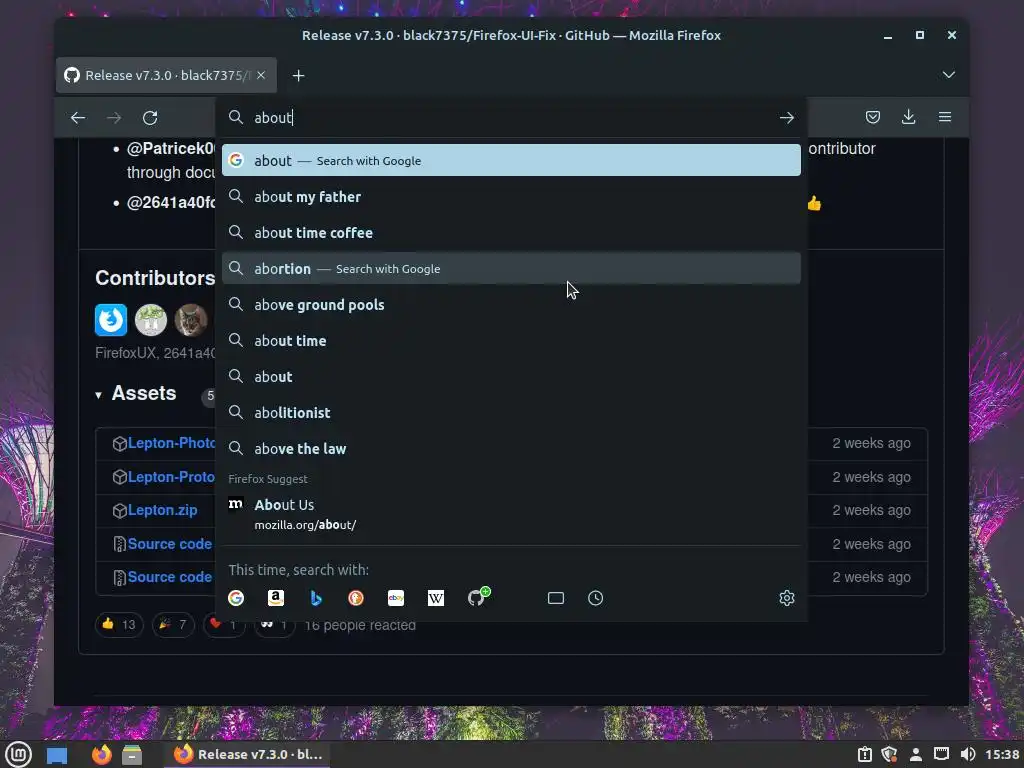Pick the 'above ground pools' suggestion
Viewport: 1024px width, 768px height.
pyautogui.click(x=511, y=304)
